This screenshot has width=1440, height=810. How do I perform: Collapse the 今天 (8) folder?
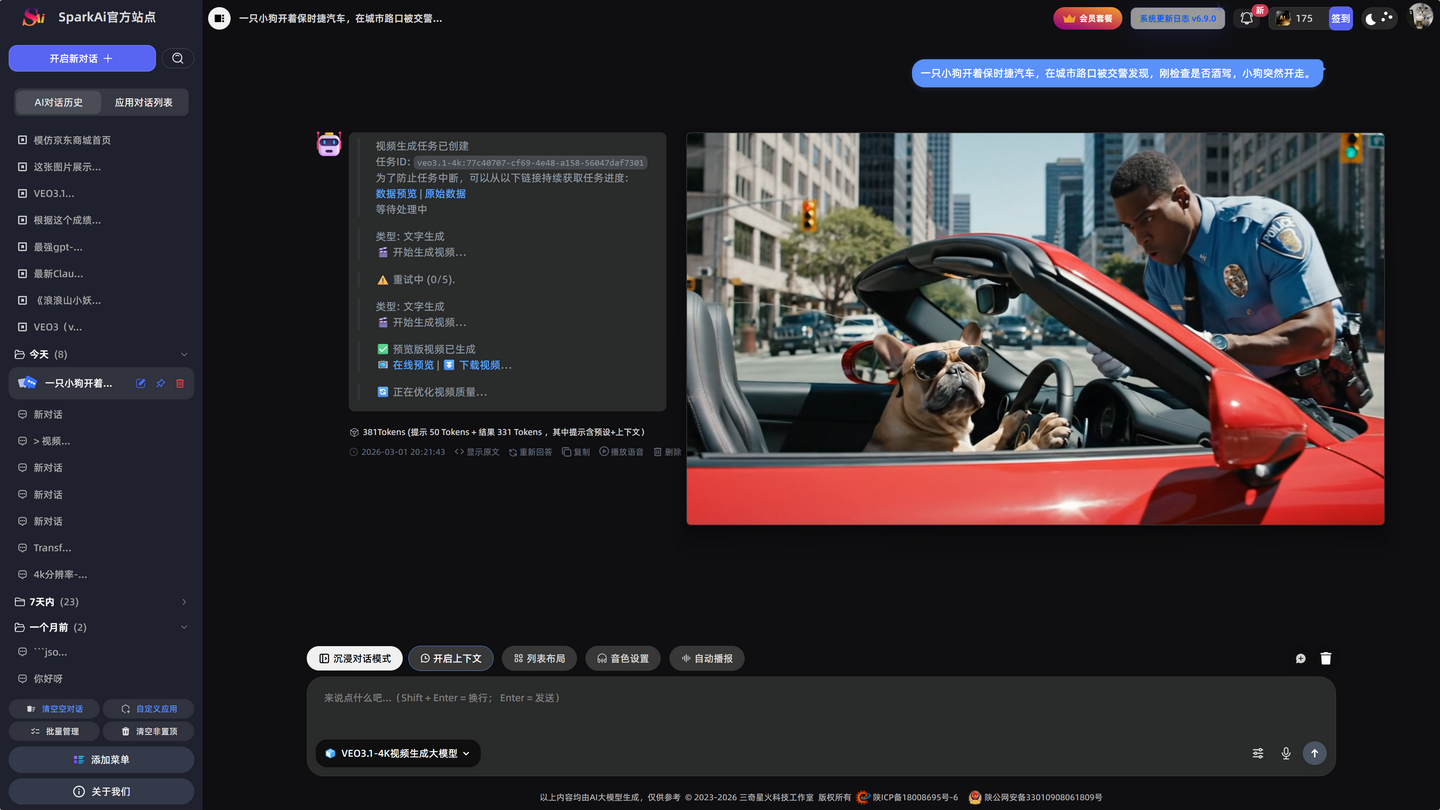pyautogui.click(x=101, y=354)
